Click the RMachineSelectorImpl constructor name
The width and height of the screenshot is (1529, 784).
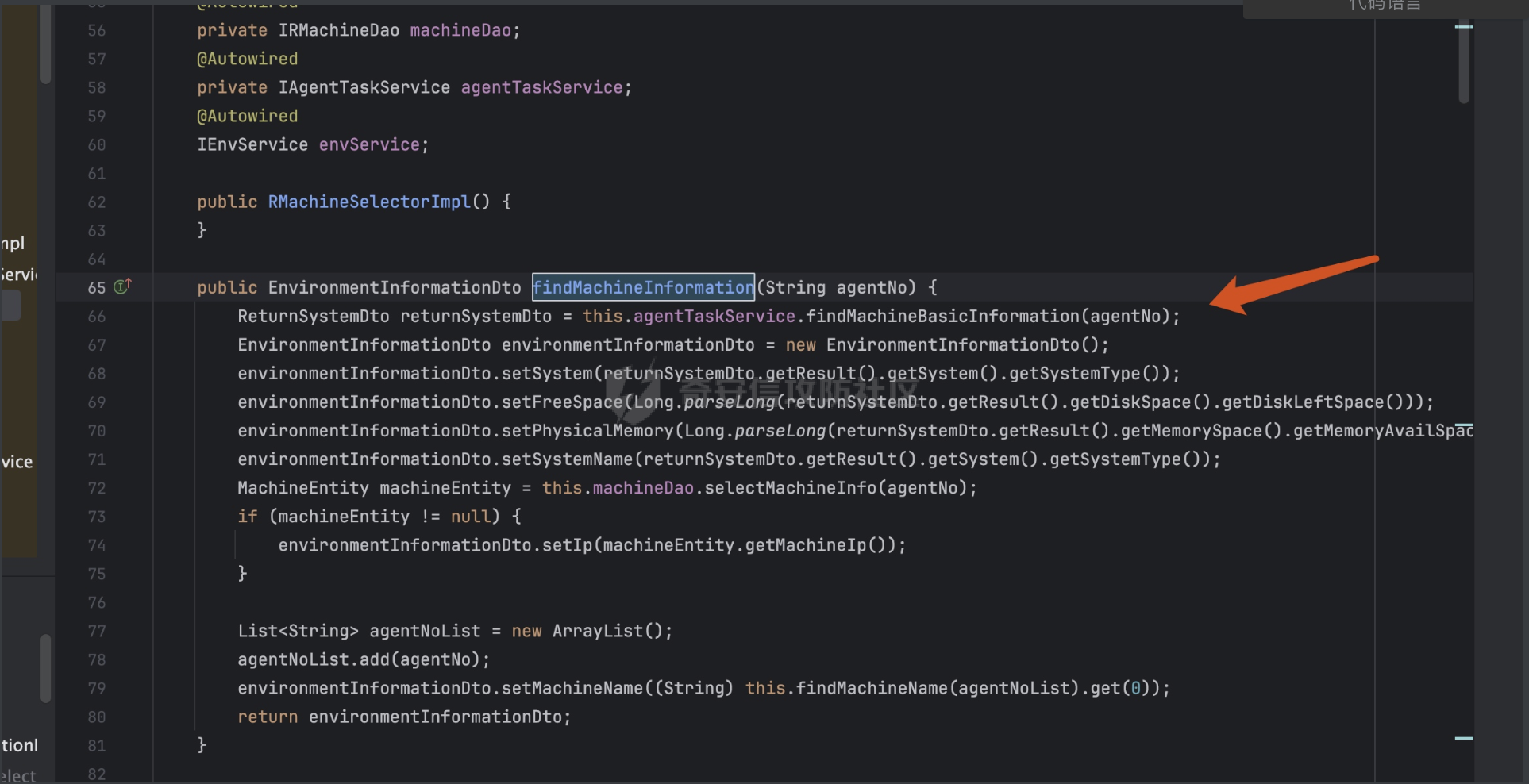pos(369,202)
